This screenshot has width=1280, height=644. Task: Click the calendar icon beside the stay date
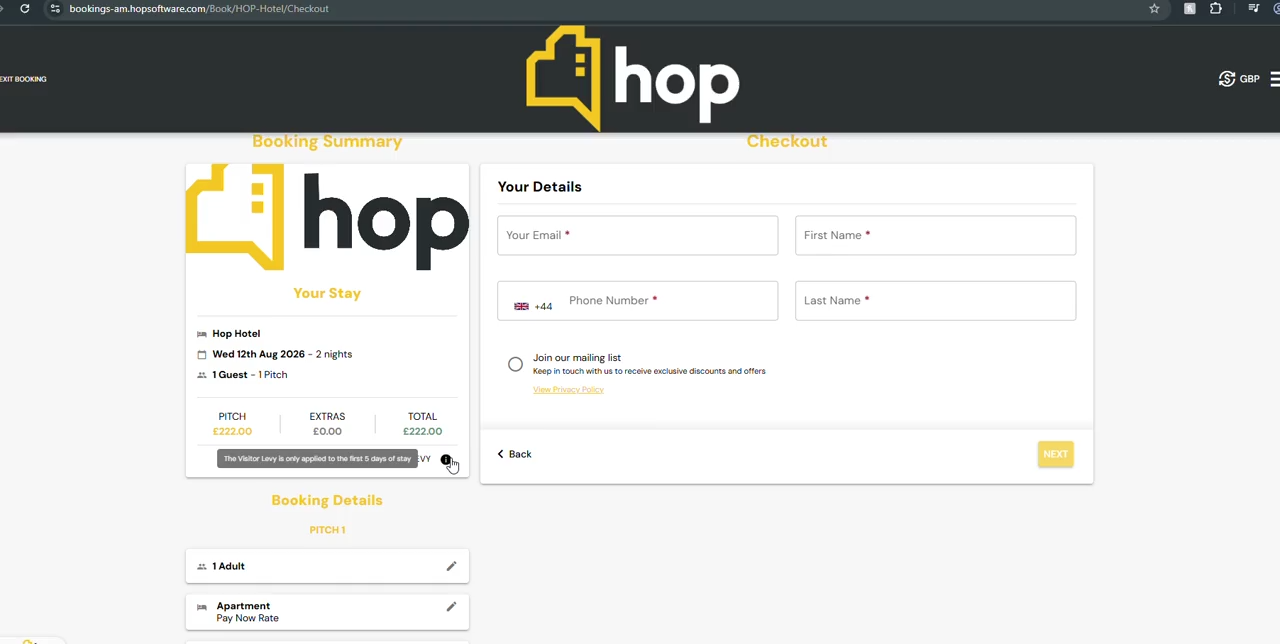(x=202, y=355)
